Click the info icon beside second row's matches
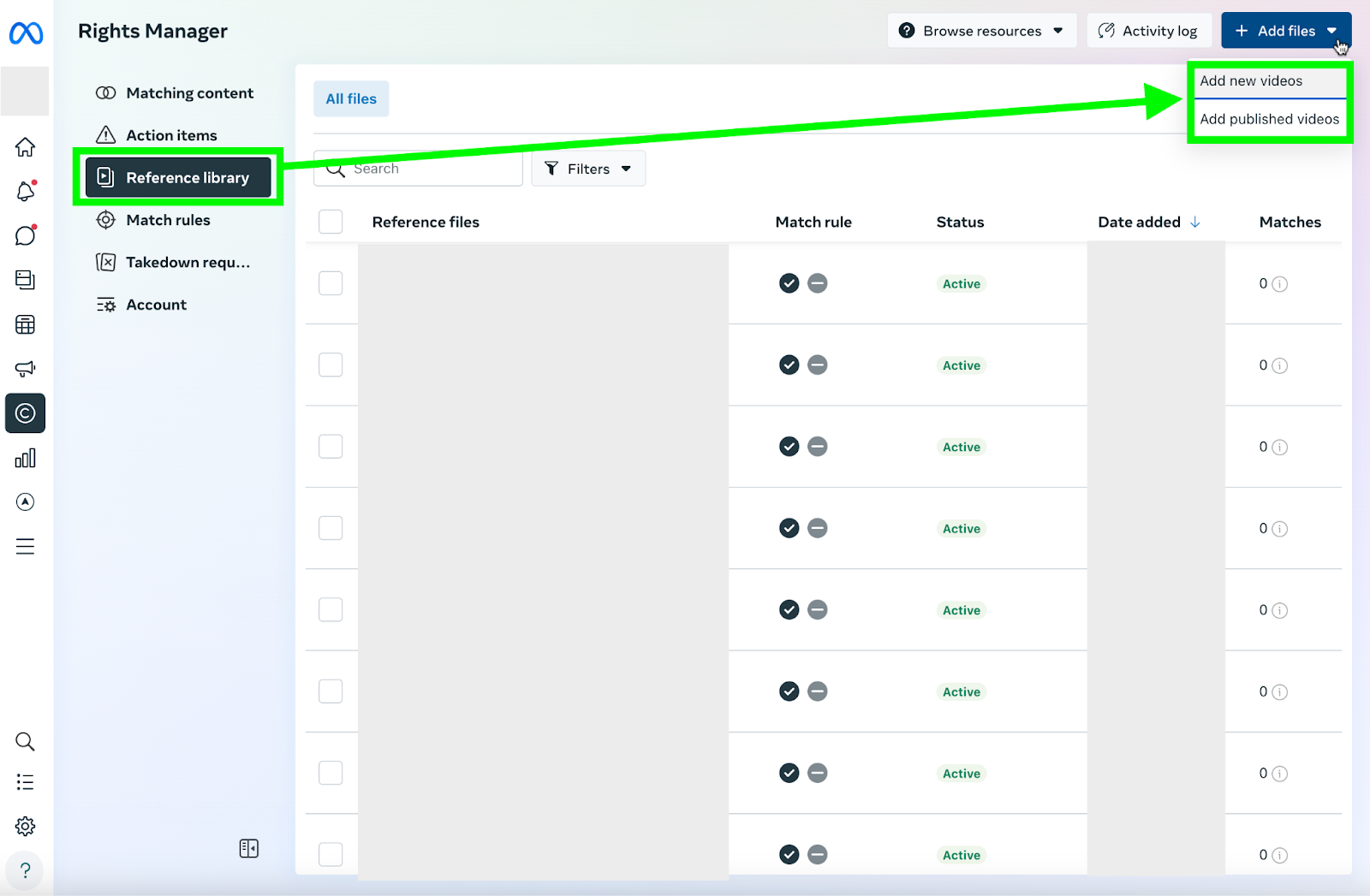The width and height of the screenshot is (1370, 896). click(x=1280, y=365)
